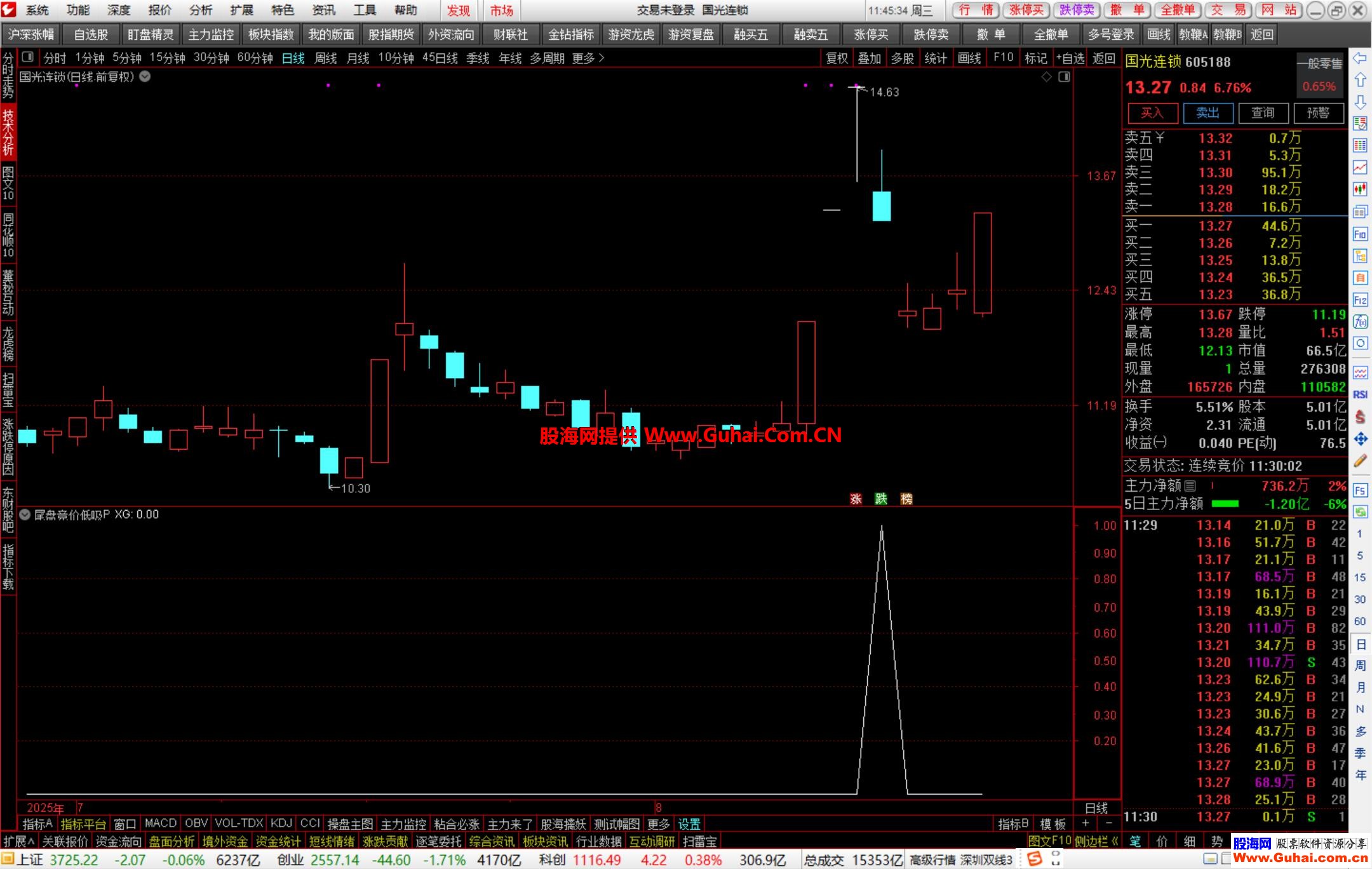
Task: Select KDJ indicator tab
Action: coord(281,824)
